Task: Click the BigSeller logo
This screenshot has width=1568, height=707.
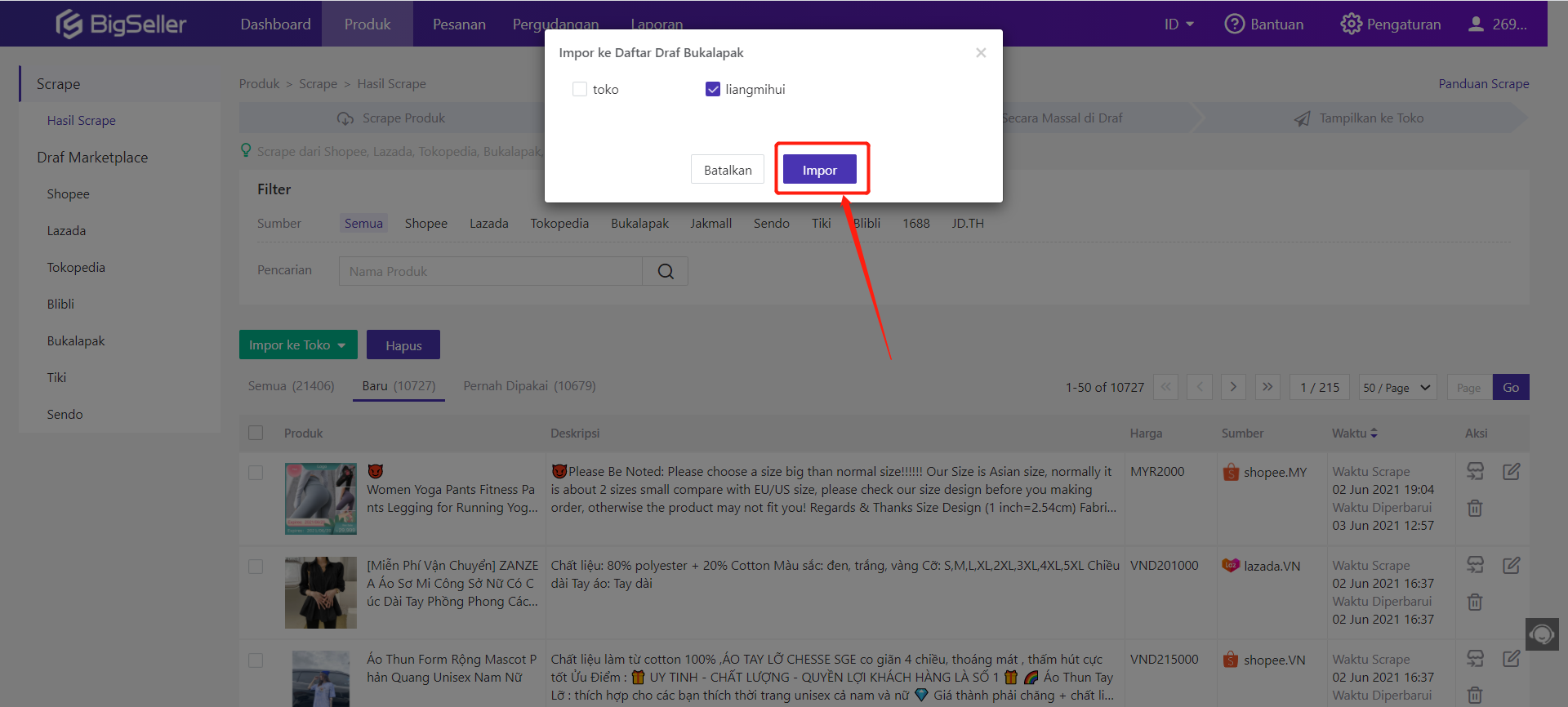Action: [121, 24]
